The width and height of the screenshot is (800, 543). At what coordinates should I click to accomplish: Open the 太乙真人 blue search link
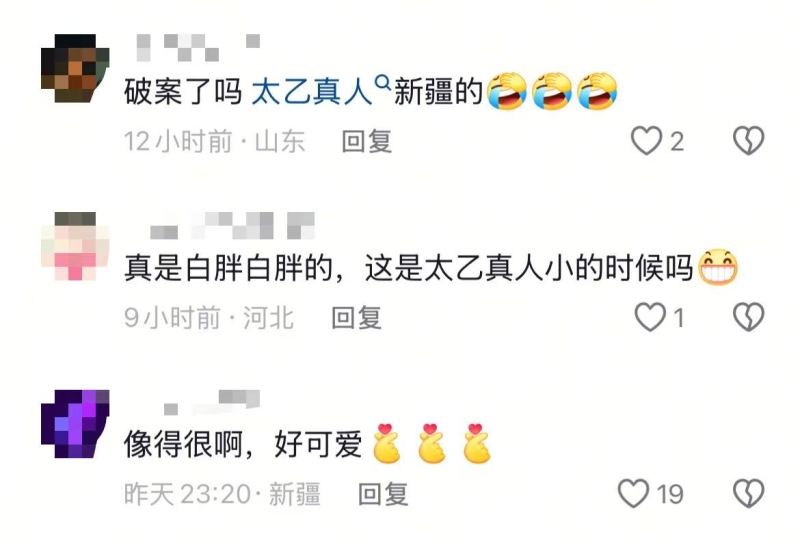[311, 92]
